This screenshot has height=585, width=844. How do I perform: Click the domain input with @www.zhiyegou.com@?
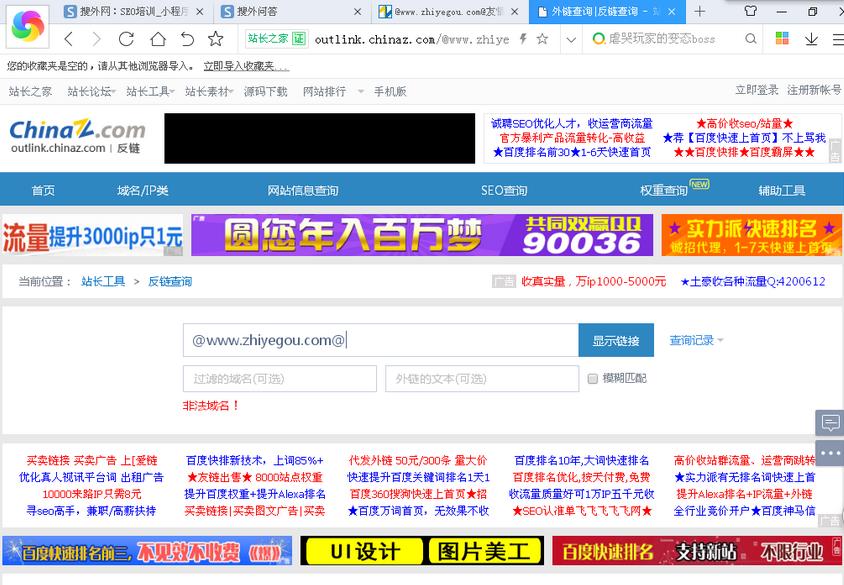click(381, 340)
